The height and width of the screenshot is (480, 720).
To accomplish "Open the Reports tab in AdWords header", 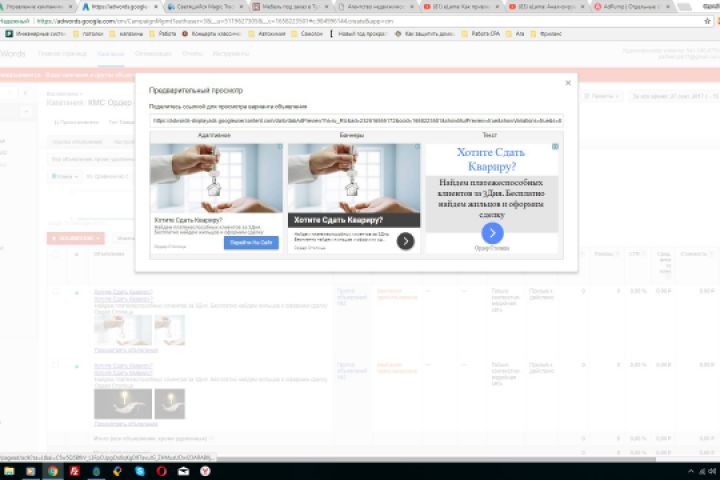I will click(192, 54).
